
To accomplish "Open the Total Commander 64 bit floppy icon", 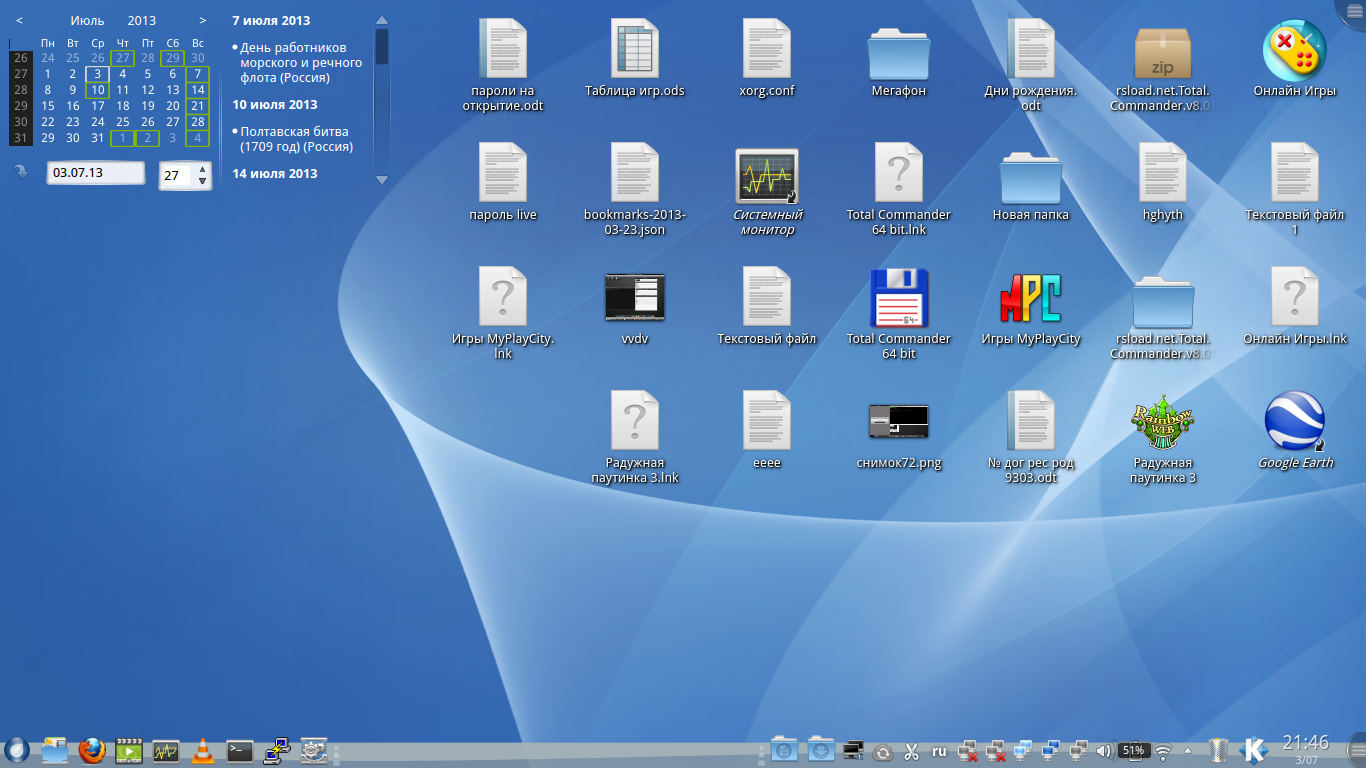I will (898, 298).
